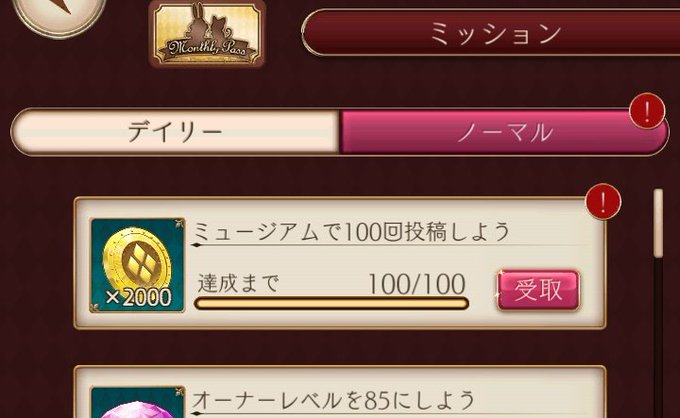Click the exclamation badge on ノーマル tab
This screenshot has width=680, height=418.
click(x=647, y=111)
